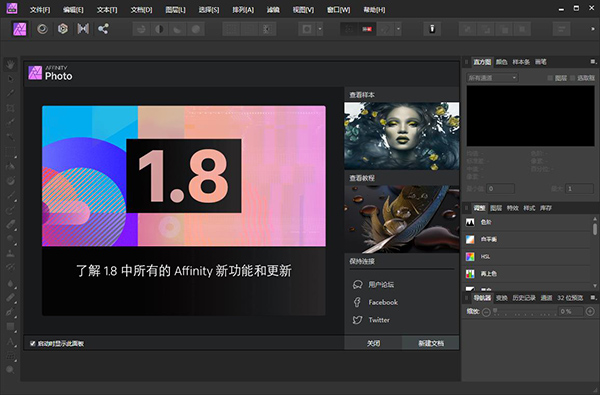The image size is (600, 395).
Task: Open the histogram panel options menu
Action: pos(593,62)
